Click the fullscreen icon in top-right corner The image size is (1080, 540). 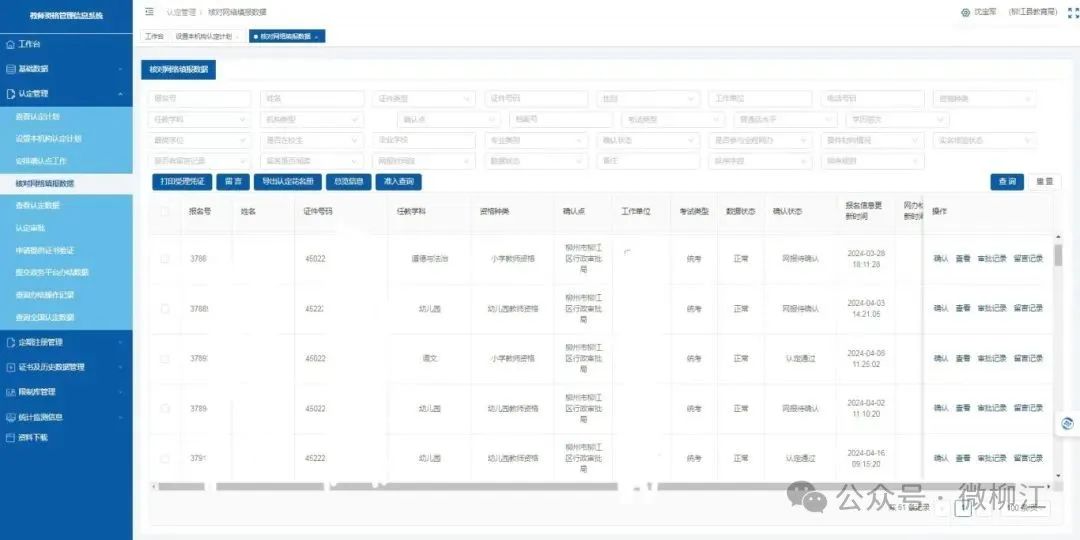[x=1073, y=12]
